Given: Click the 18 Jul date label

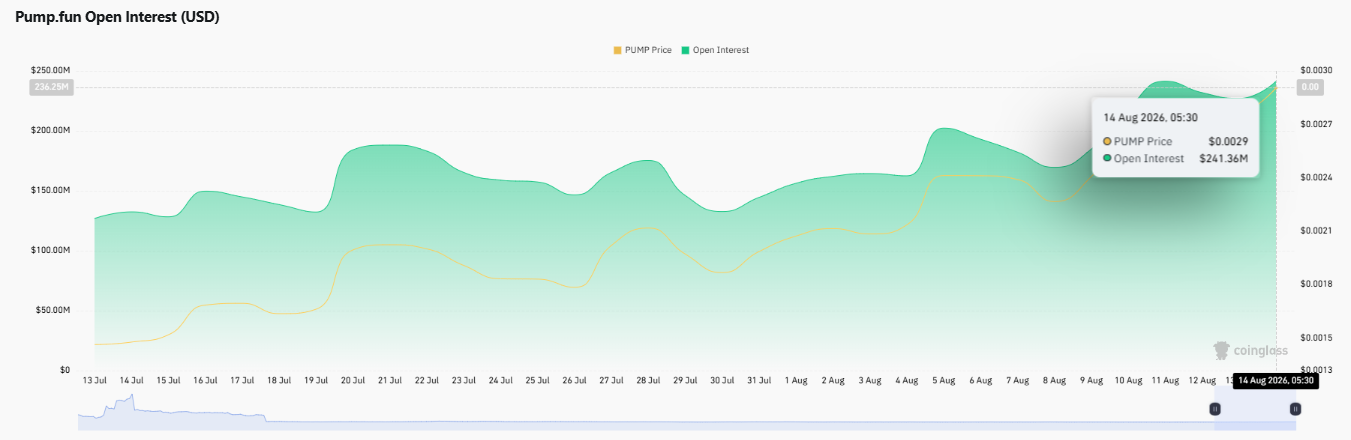Looking at the screenshot, I should click(x=279, y=381).
